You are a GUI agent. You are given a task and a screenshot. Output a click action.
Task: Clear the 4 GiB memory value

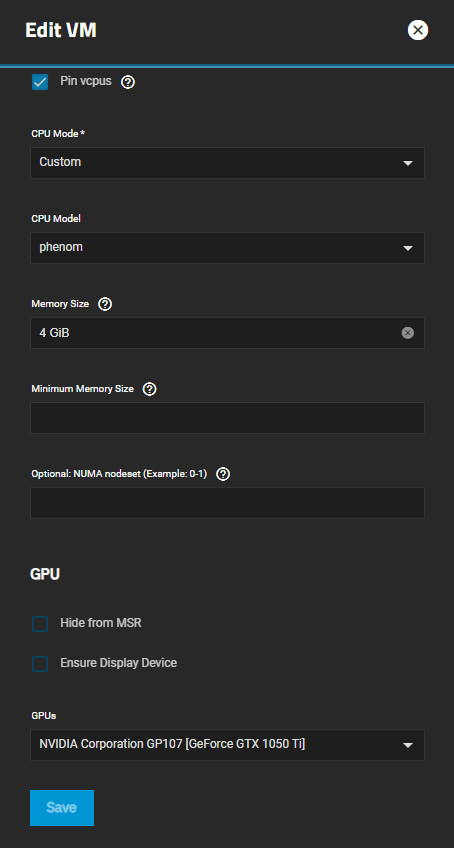(407, 333)
